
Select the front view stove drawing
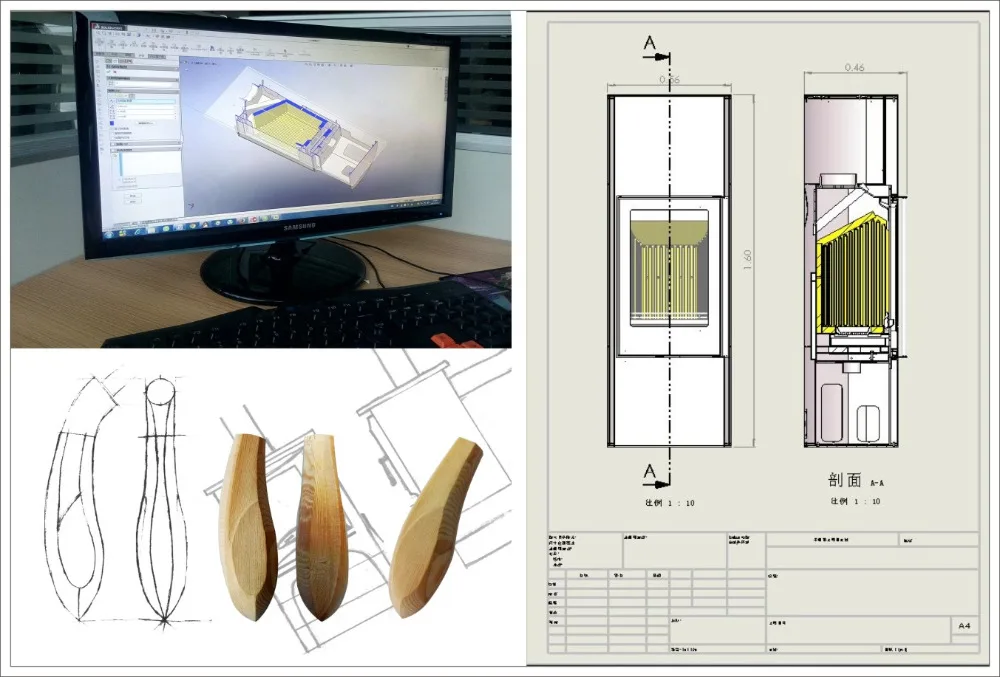670,270
